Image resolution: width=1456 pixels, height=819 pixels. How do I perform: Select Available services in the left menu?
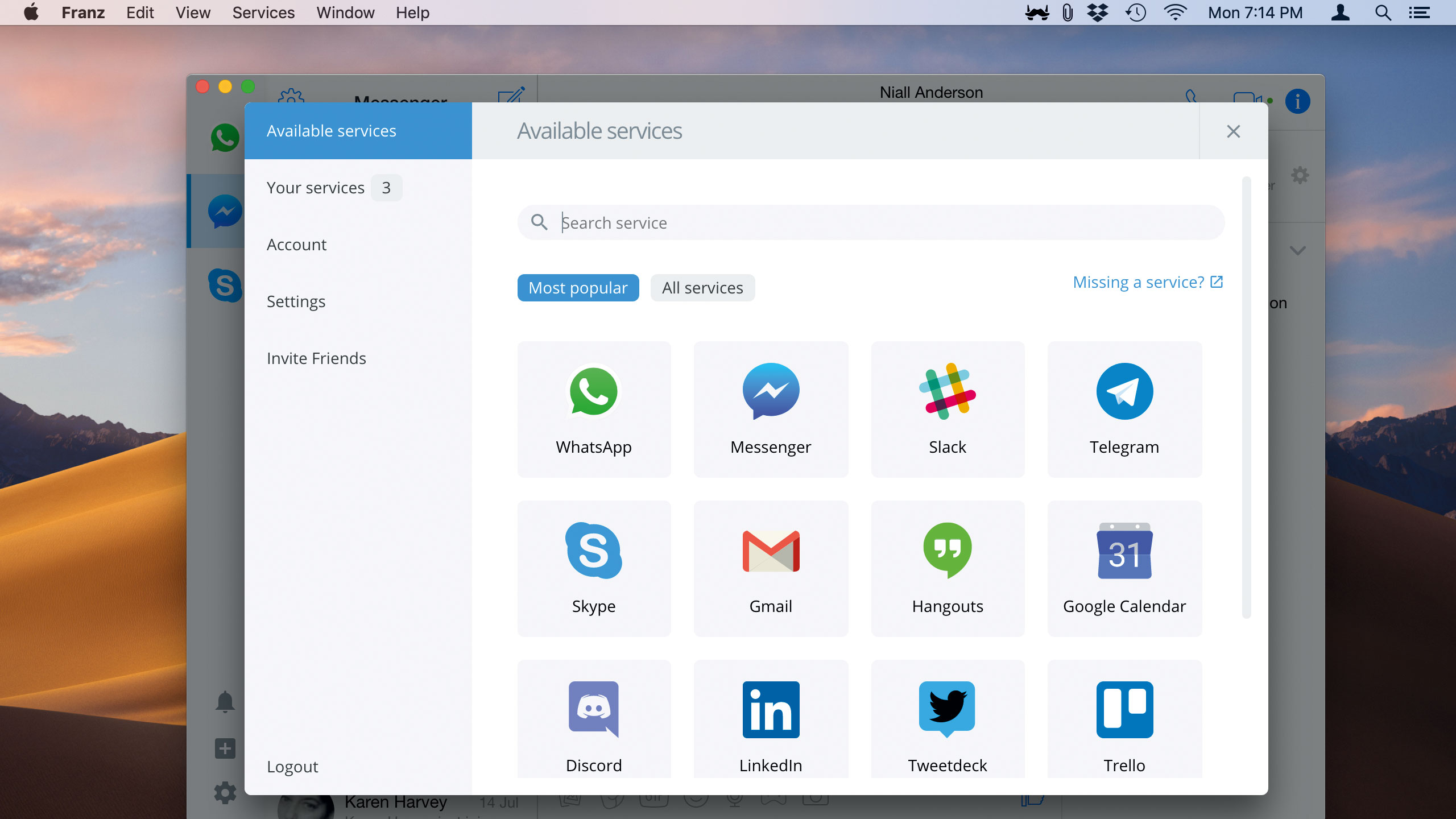[x=358, y=131]
